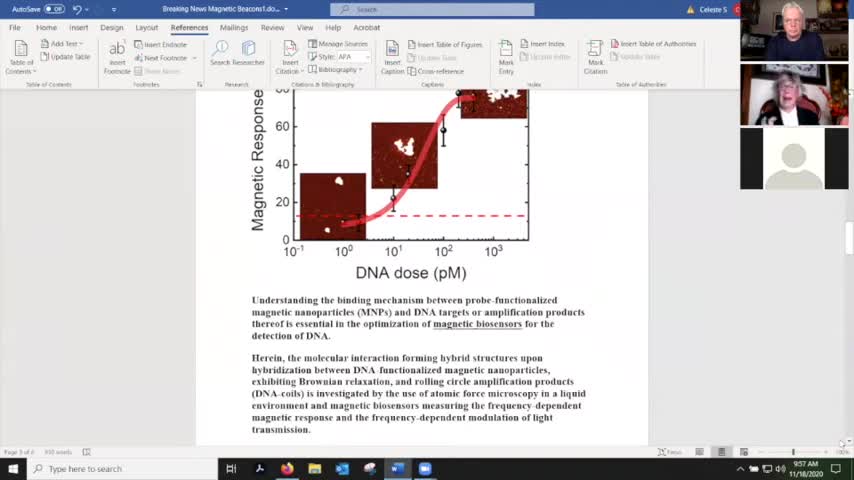The image size is (854, 480).
Task: Click Insert Table of Figures
Action: pos(444,44)
